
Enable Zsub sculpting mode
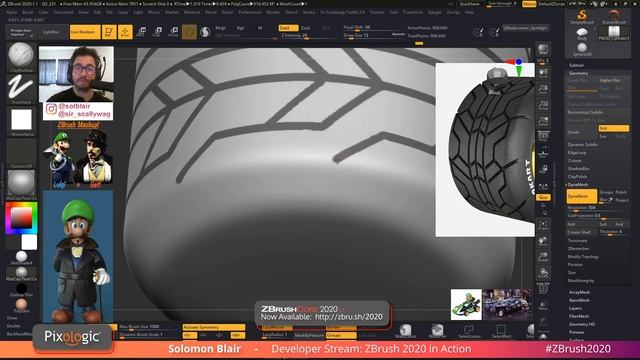[x=305, y=28]
